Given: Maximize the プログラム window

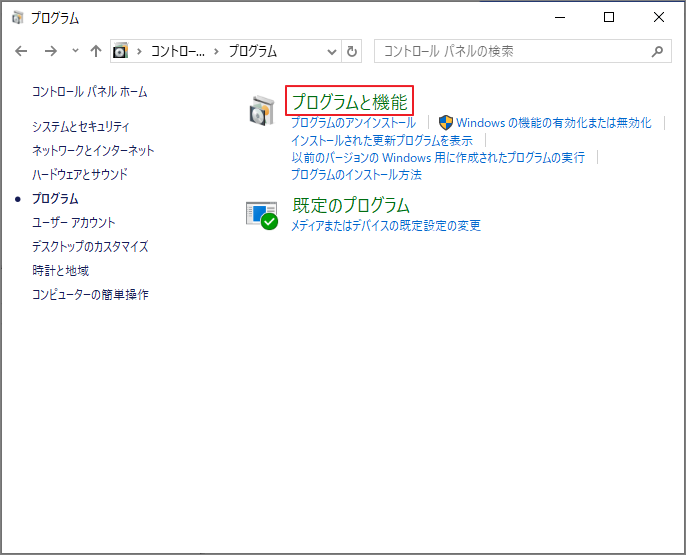Looking at the screenshot, I should 609,17.
